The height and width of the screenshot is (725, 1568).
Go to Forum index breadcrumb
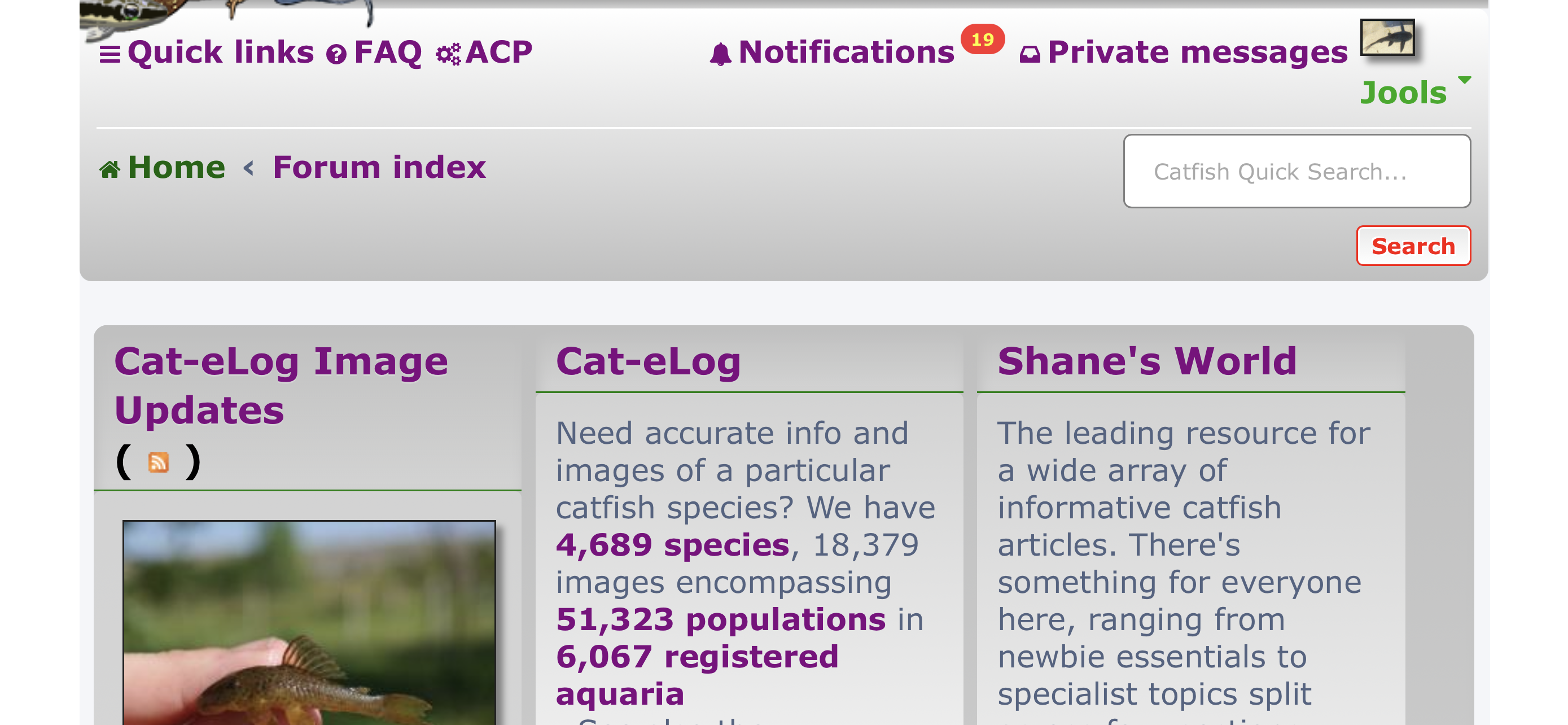click(x=379, y=167)
